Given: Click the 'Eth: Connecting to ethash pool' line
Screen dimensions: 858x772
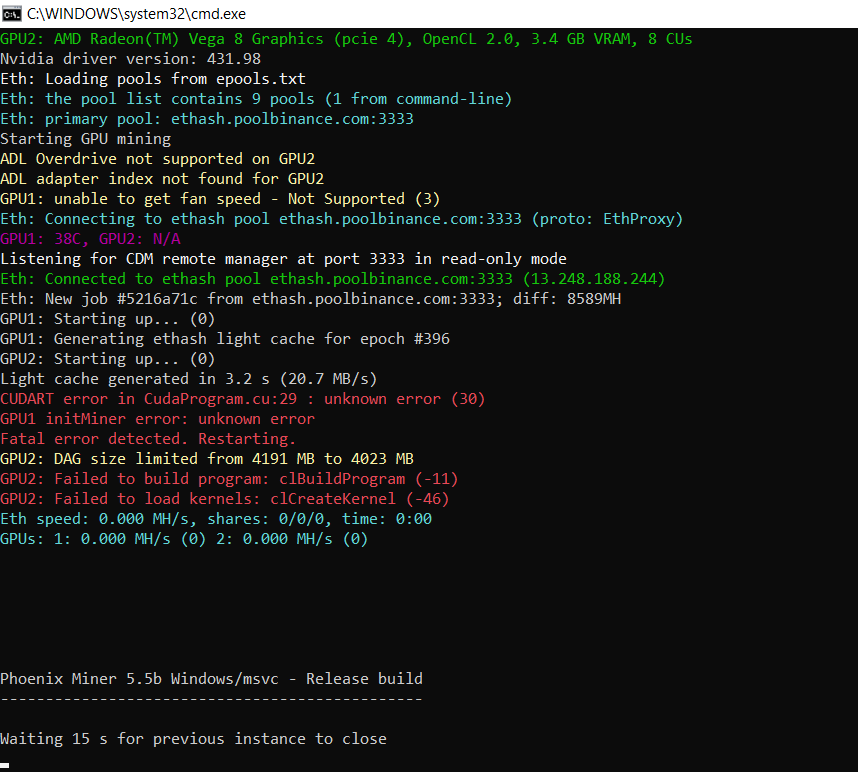Looking at the screenshot, I should [341, 219].
